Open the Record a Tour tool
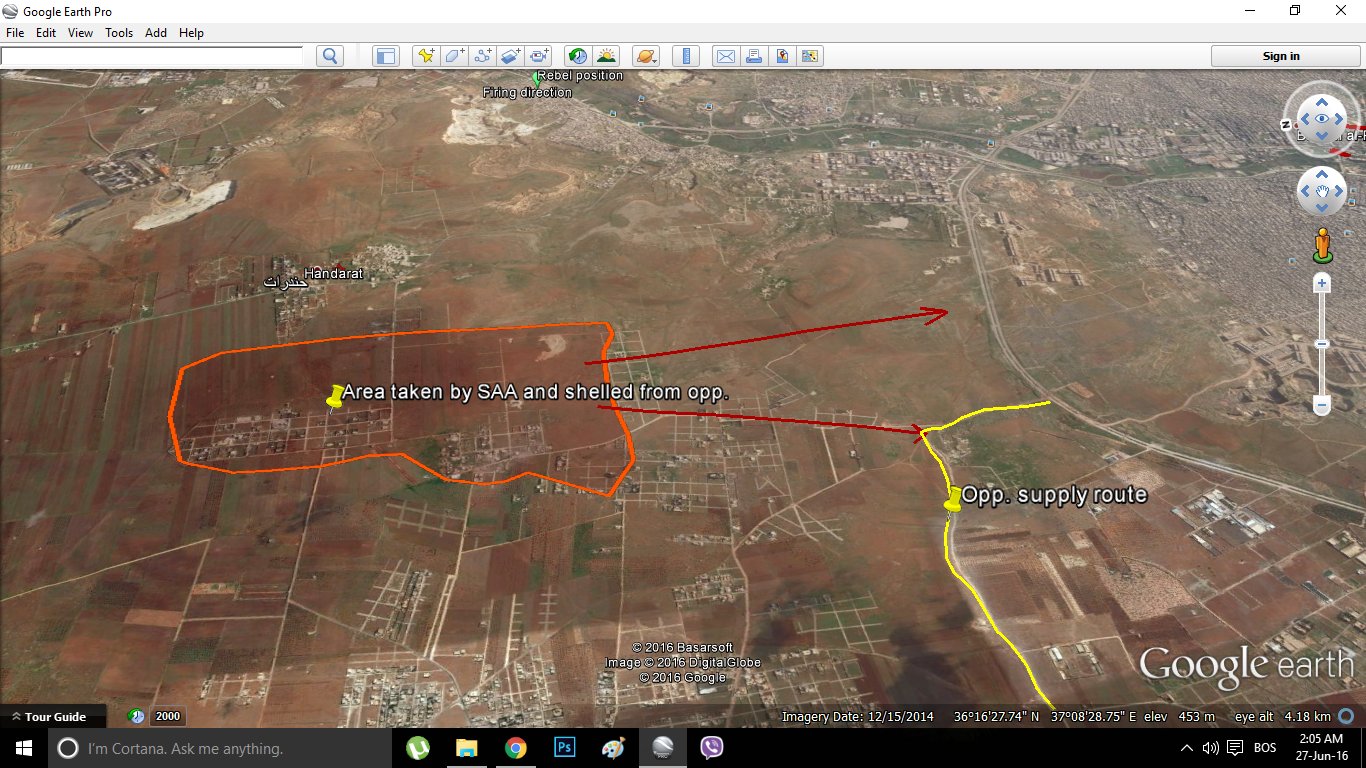 [539, 56]
